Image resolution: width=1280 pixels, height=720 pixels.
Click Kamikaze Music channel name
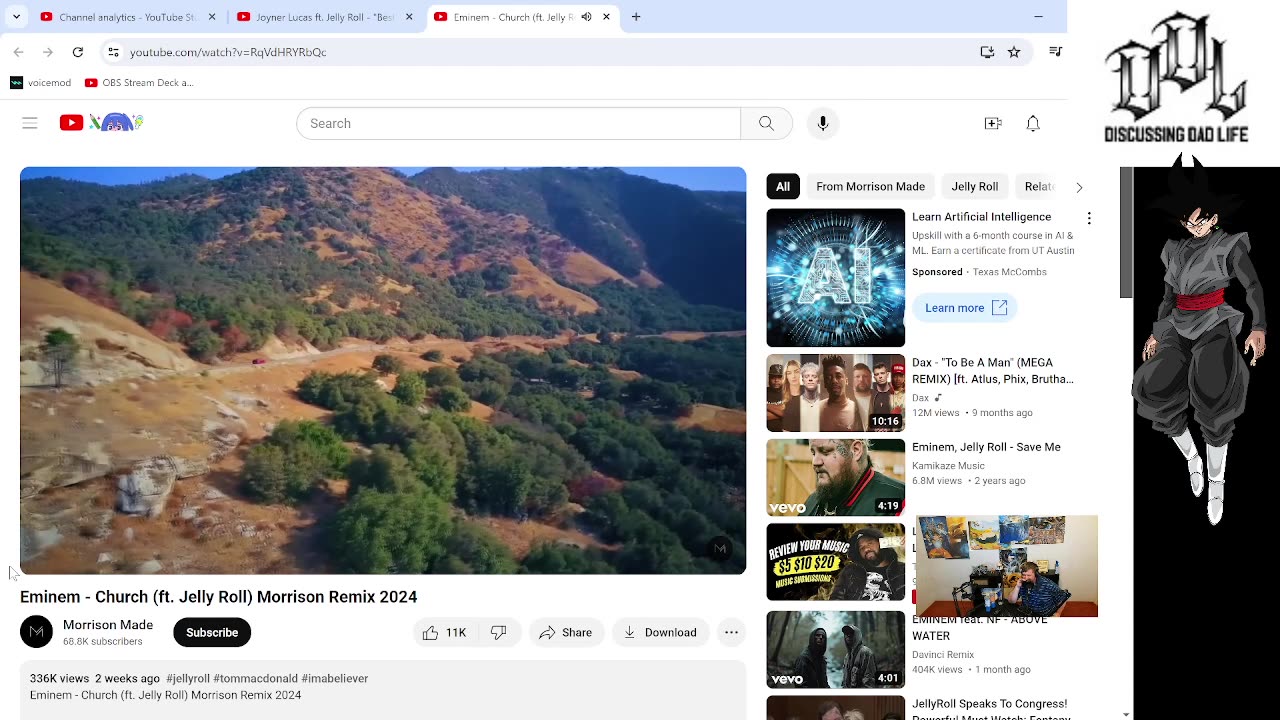pos(948,466)
